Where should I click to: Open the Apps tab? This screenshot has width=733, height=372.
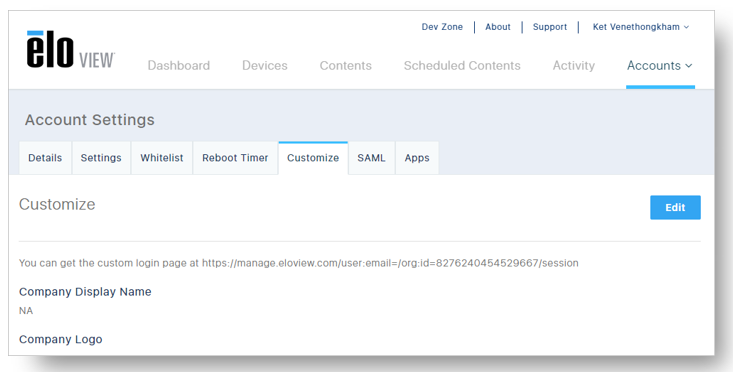(417, 158)
